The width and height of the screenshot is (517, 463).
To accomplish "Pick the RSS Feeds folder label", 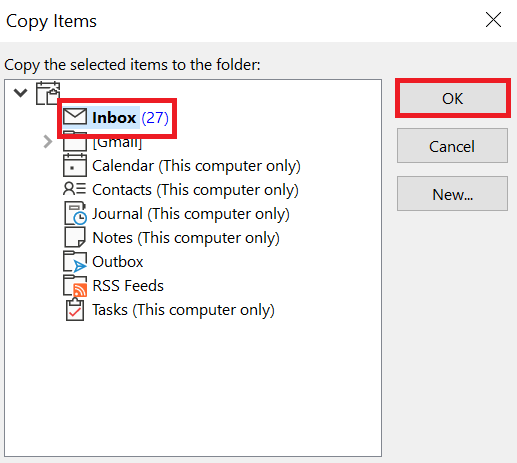I will click(x=128, y=286).
